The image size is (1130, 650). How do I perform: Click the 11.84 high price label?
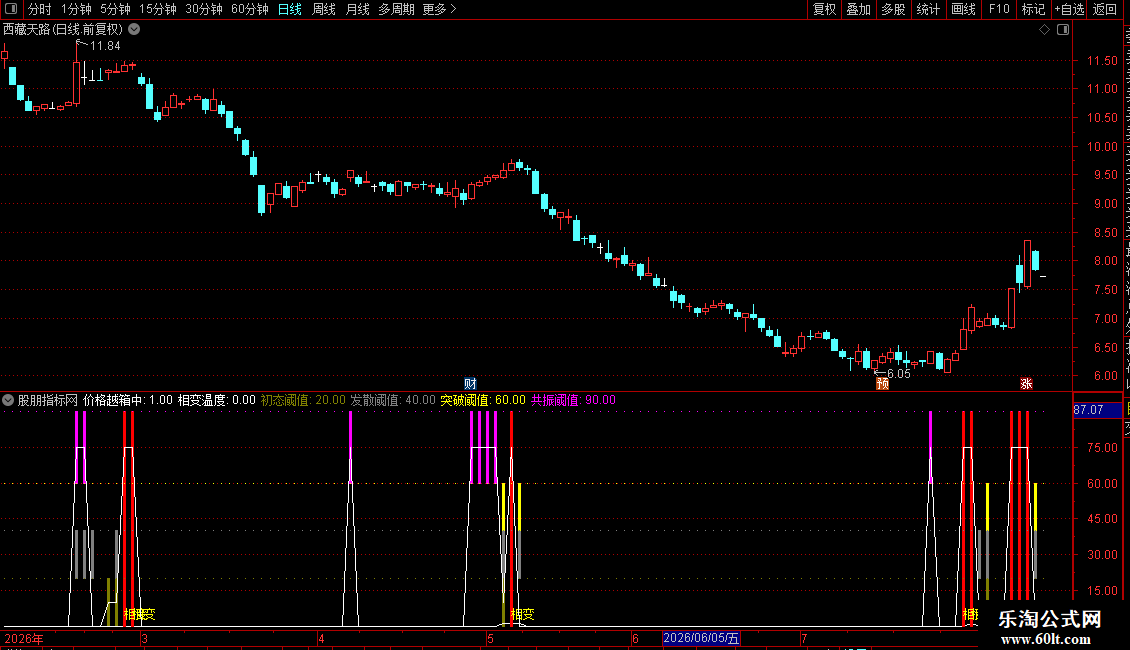pyautogui.click(x=105, y=46)
